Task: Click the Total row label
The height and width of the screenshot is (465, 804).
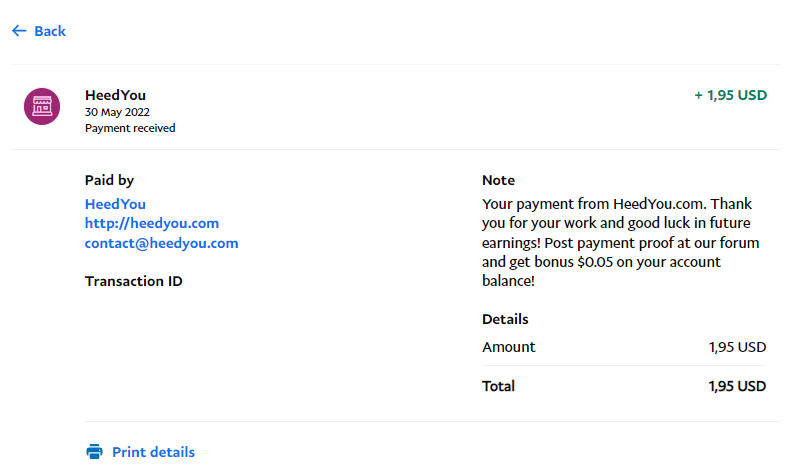Action: point(498,386)
